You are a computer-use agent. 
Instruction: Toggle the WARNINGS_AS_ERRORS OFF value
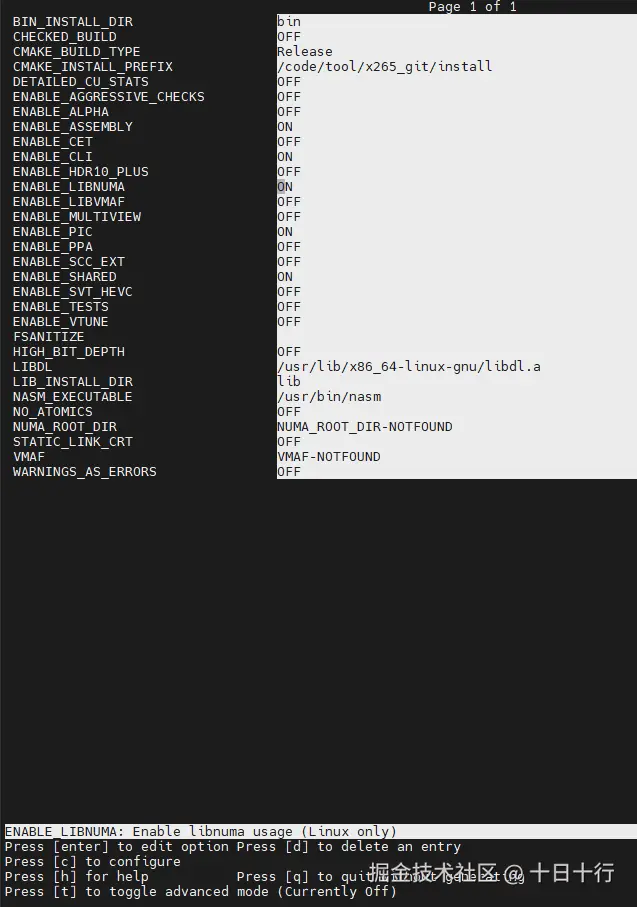pos(289,472)
